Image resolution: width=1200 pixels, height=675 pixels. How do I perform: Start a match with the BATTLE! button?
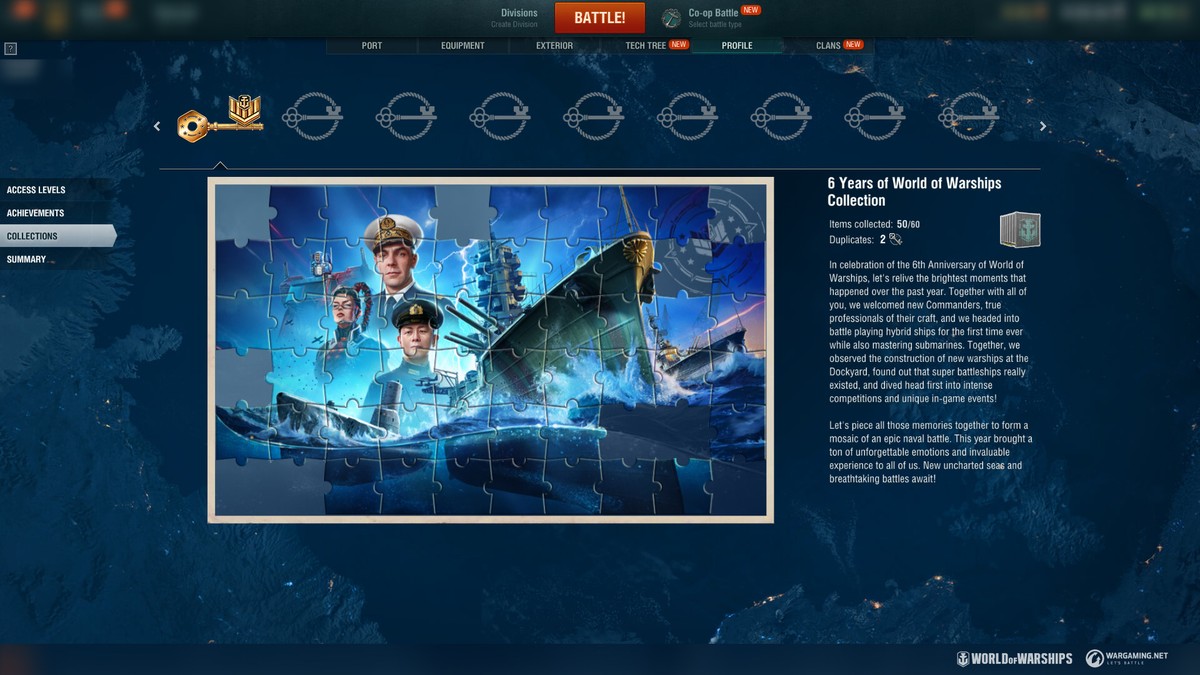tap(600, 18)
